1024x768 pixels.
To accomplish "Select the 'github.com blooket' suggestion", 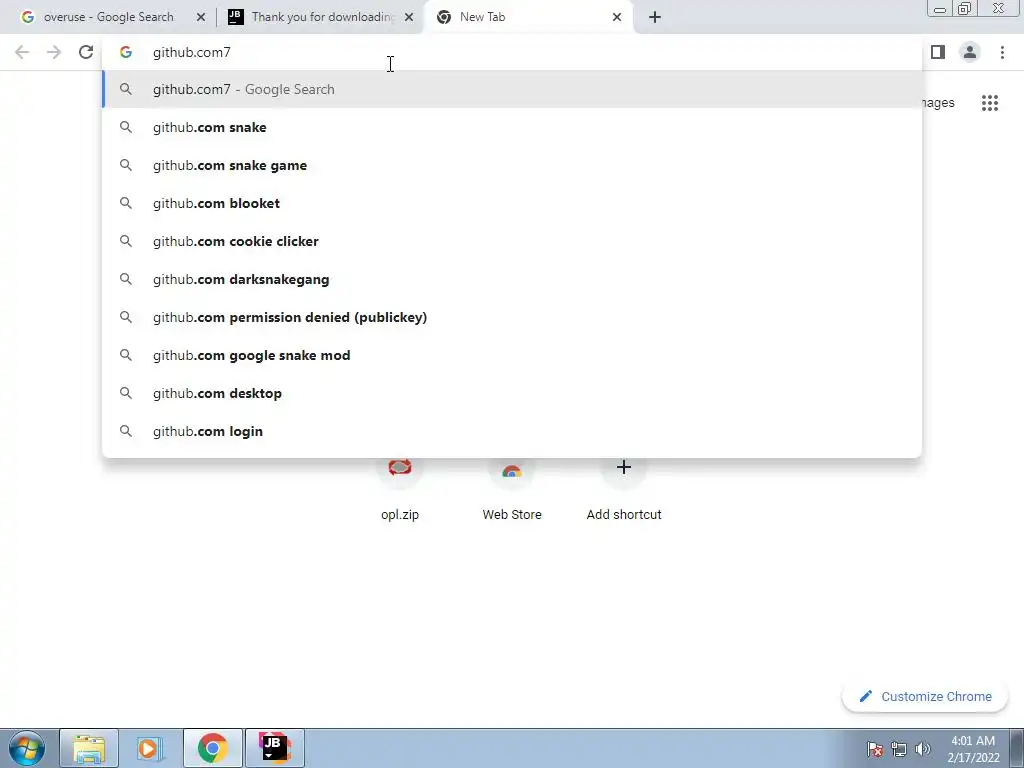I will pyautogui.click(x=513, y=203).
